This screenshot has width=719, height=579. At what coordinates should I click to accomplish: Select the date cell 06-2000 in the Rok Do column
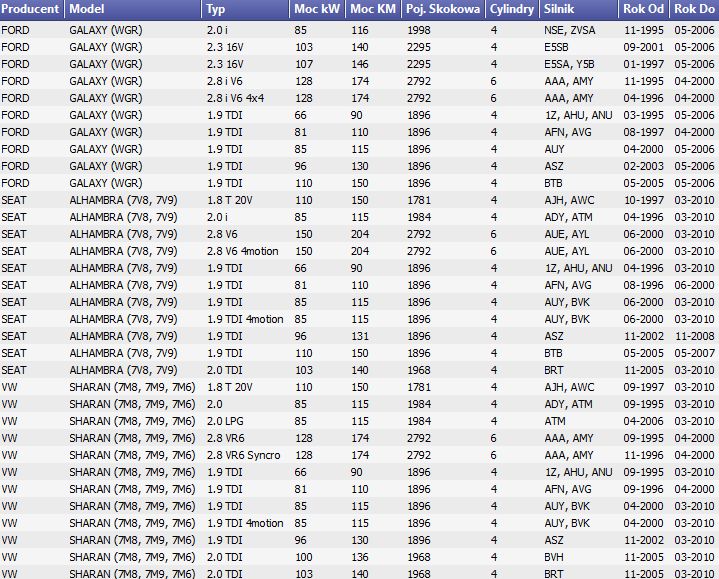click(x=694, y=285)
